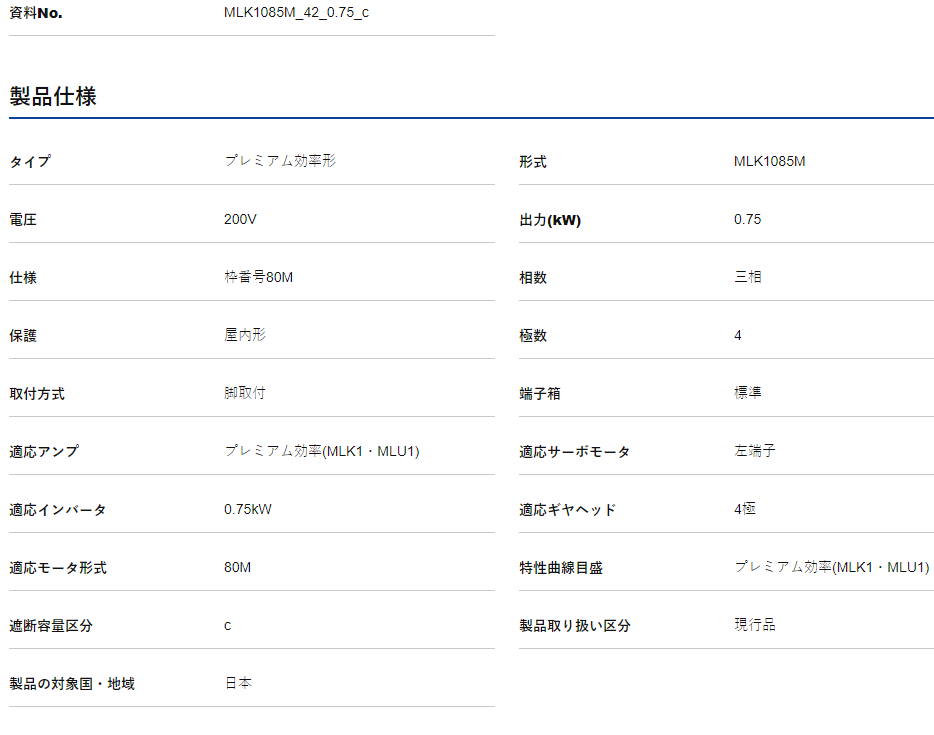This screenshot has width=934, height=735.
Task: Select the 屋内形 protection value
Action: (x=245, y=335)
